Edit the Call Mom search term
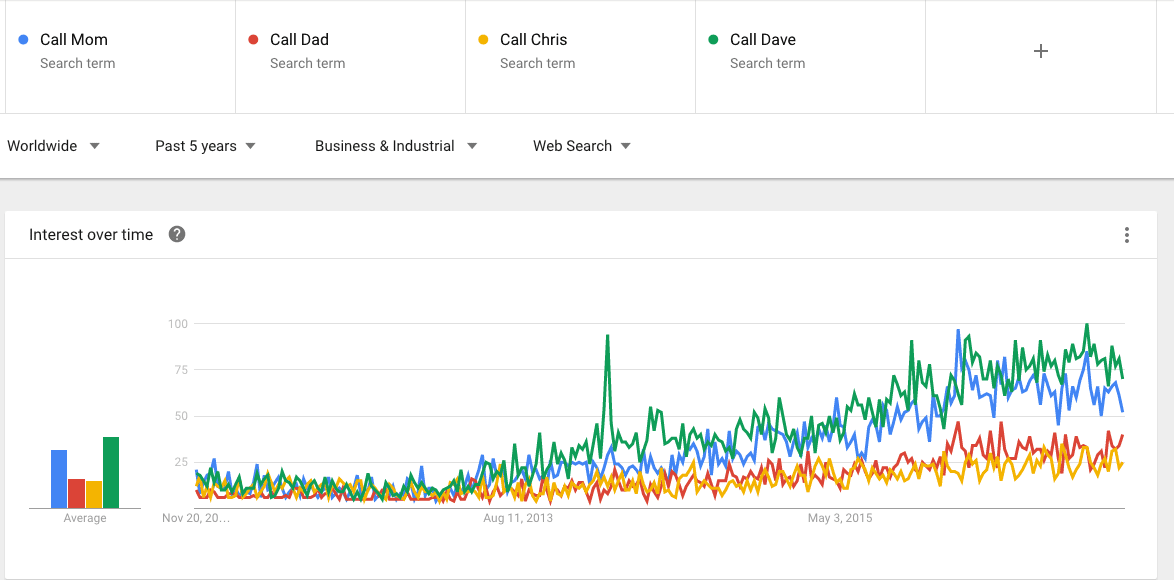 [x=74, y=40]
